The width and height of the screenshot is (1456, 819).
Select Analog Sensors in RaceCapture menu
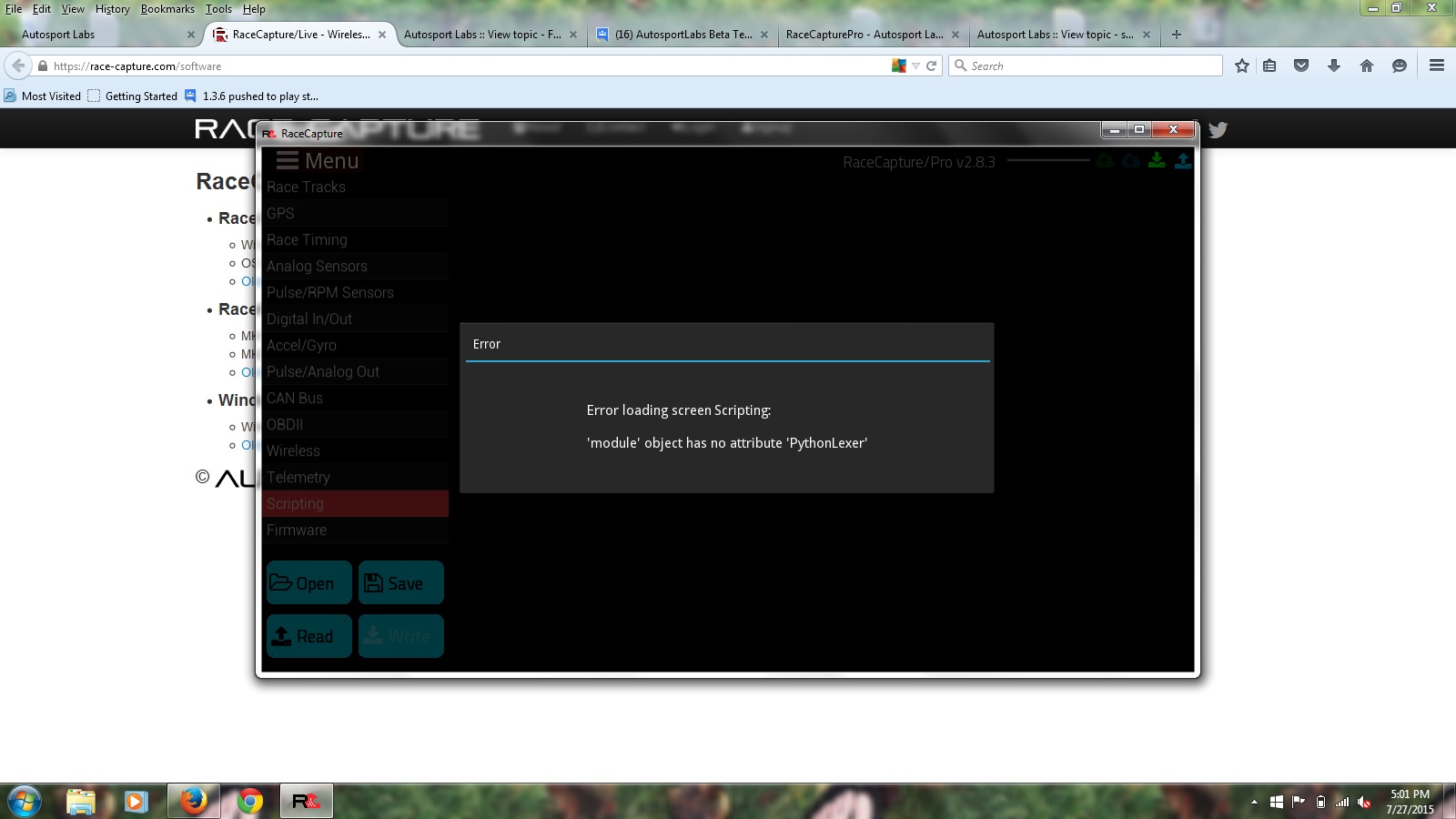click(x=356, y=266)
